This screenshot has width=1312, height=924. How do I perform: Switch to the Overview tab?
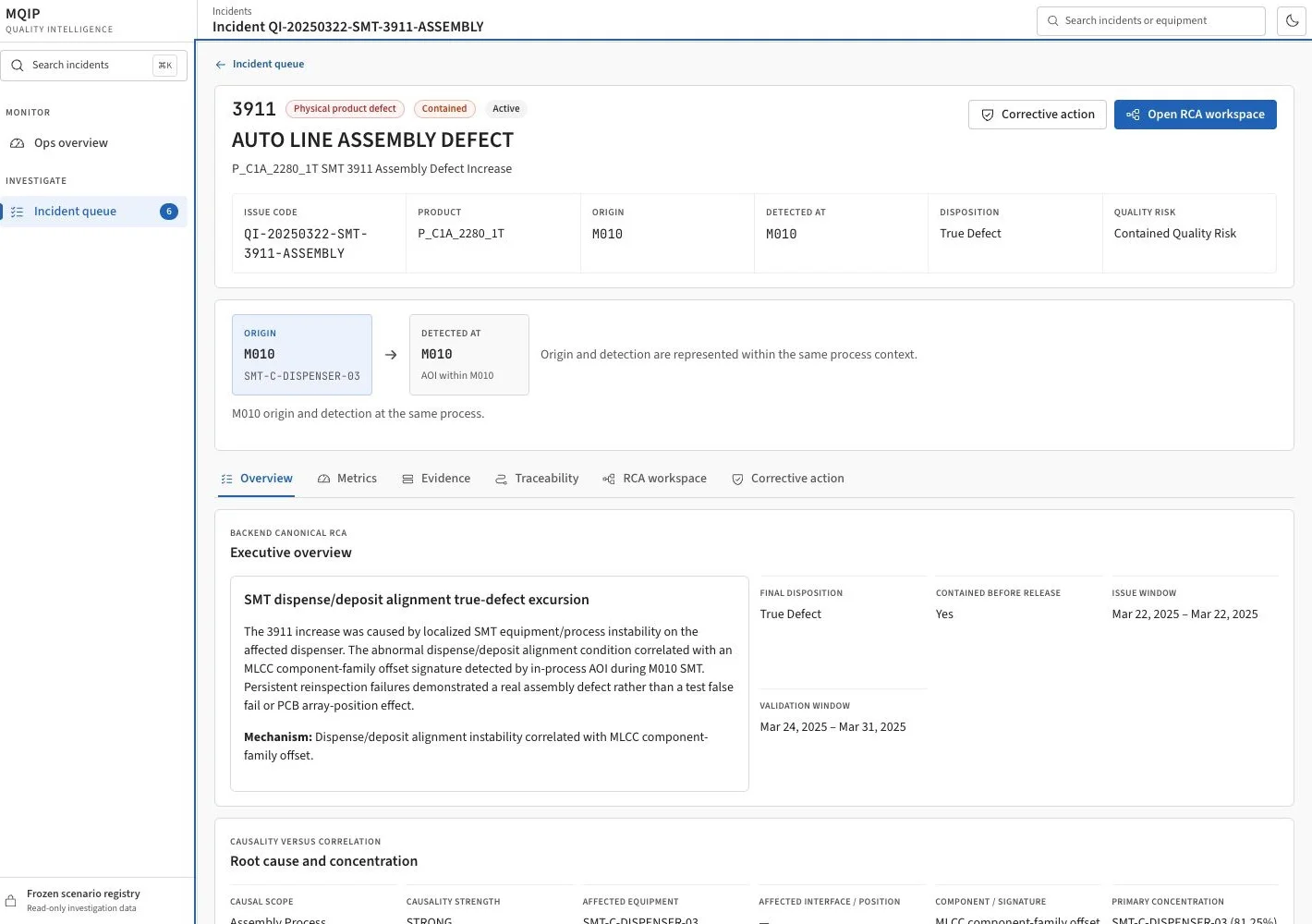point(257,479)
